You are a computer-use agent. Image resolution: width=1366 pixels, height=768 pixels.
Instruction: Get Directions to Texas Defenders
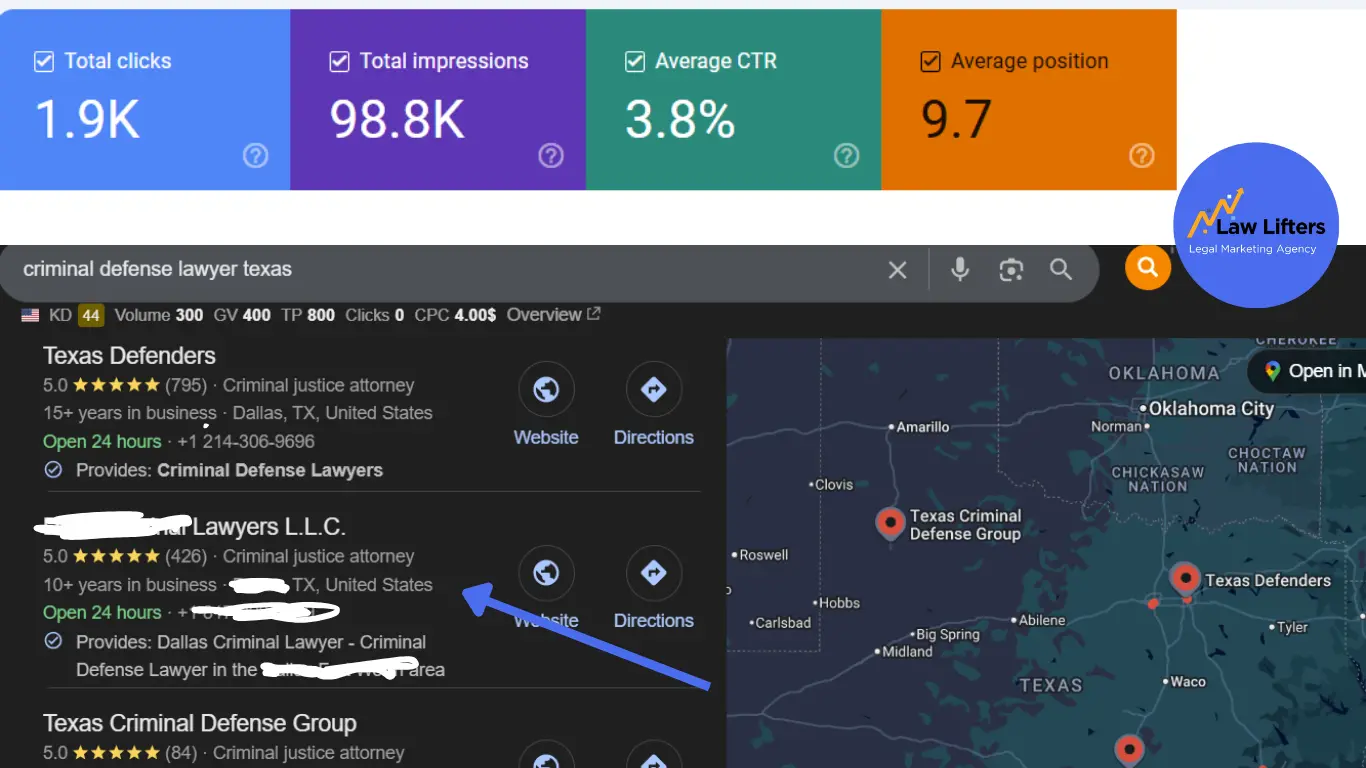click(x=654, y=405)
